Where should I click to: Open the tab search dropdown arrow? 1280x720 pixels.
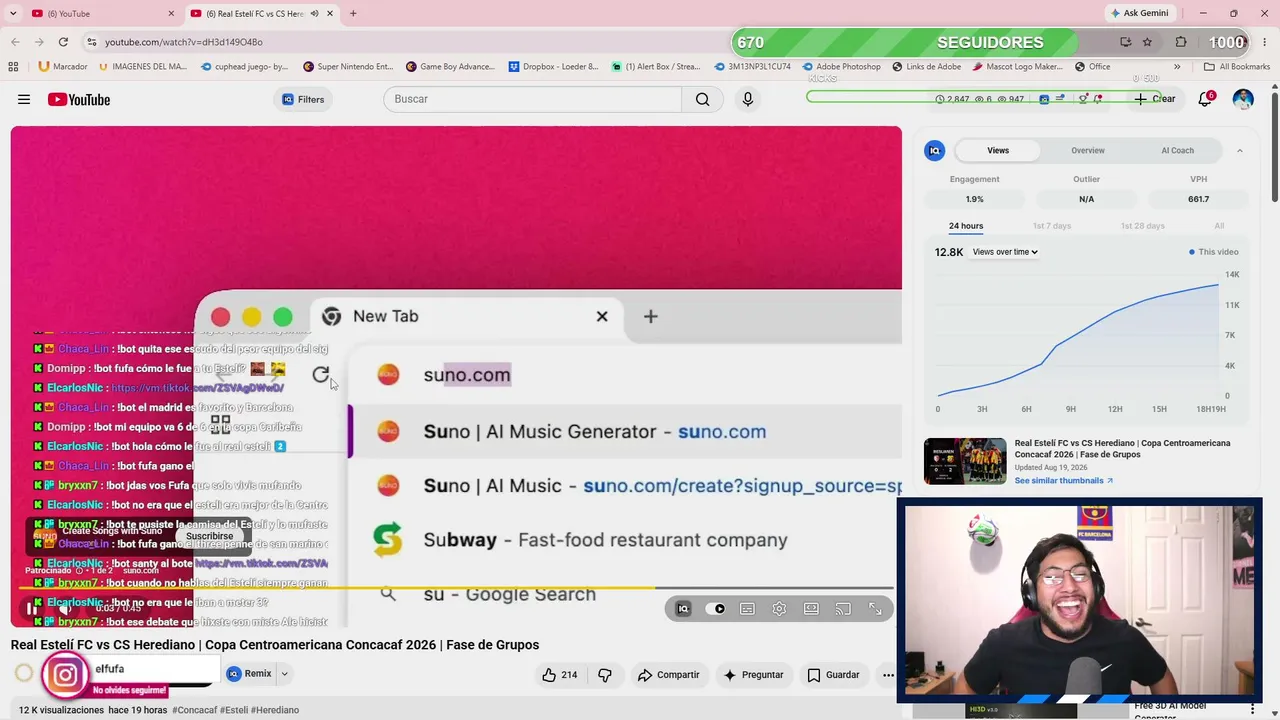pos(13,13)
